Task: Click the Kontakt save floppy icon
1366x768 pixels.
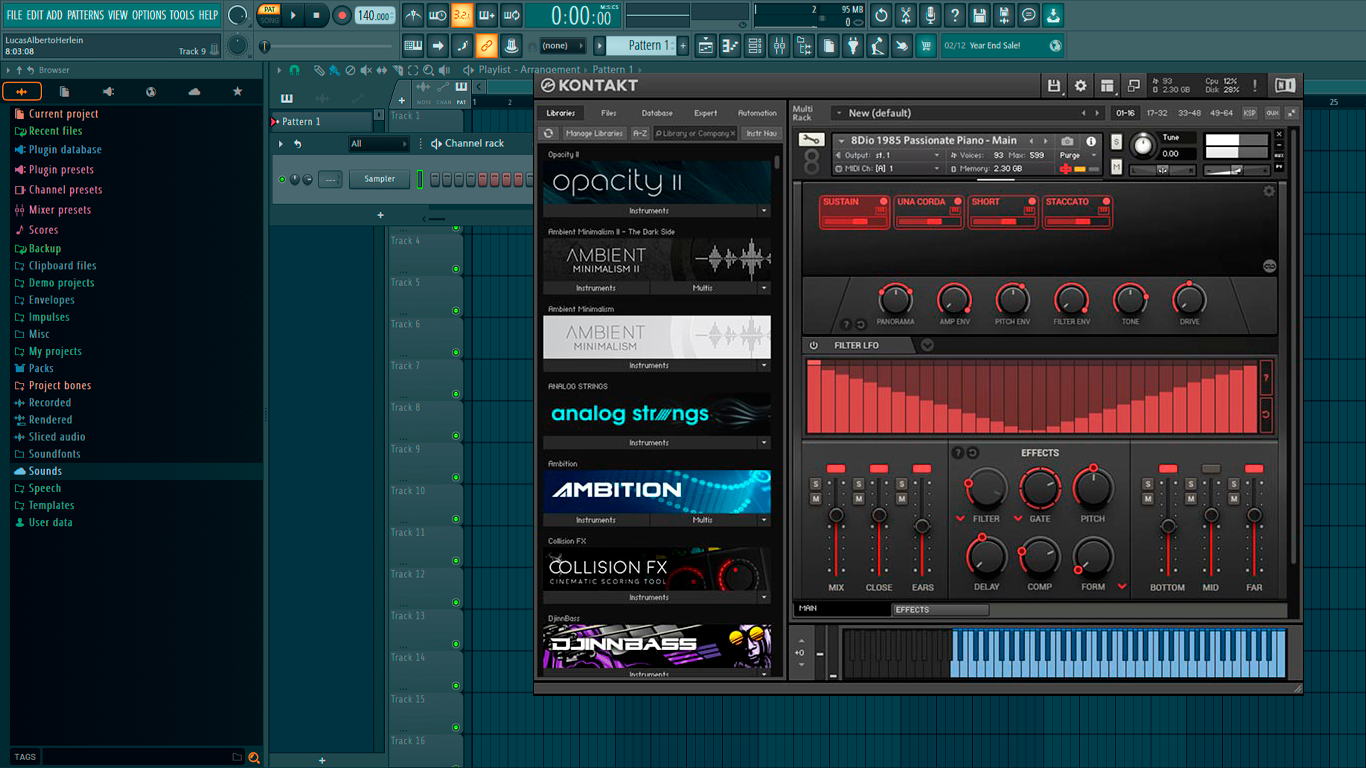Action: coord(1054,86)
